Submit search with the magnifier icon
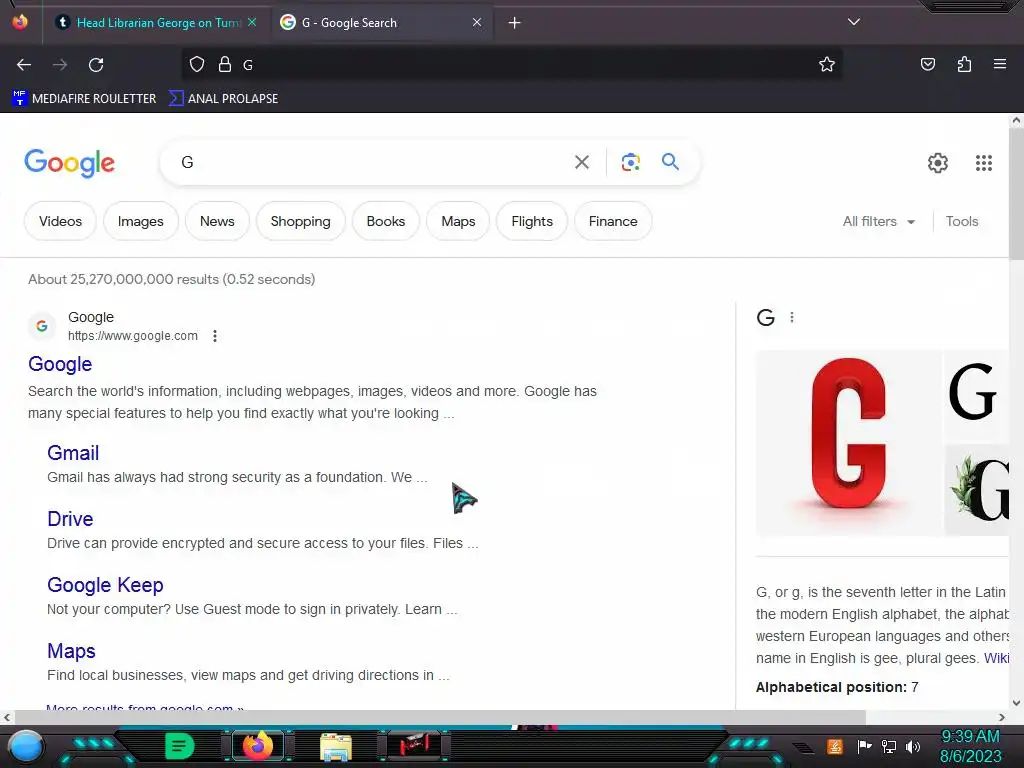 [x=670, y=161]
